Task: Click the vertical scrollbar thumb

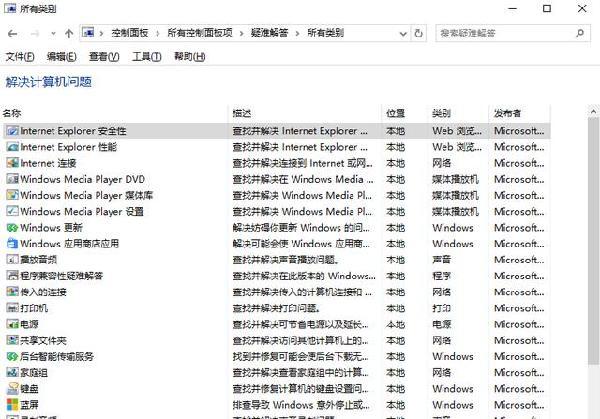Action: click(x=593, y=241)
